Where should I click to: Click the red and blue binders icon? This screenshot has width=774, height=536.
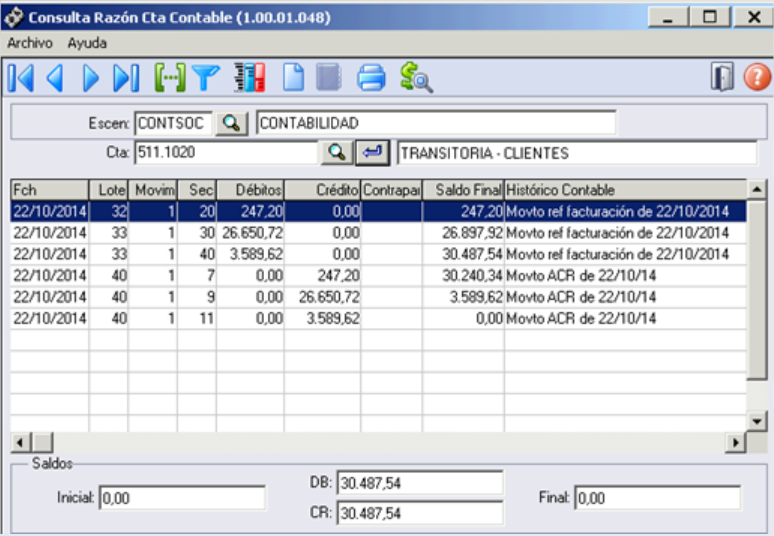pyautogui.click(x=249, y=77)
